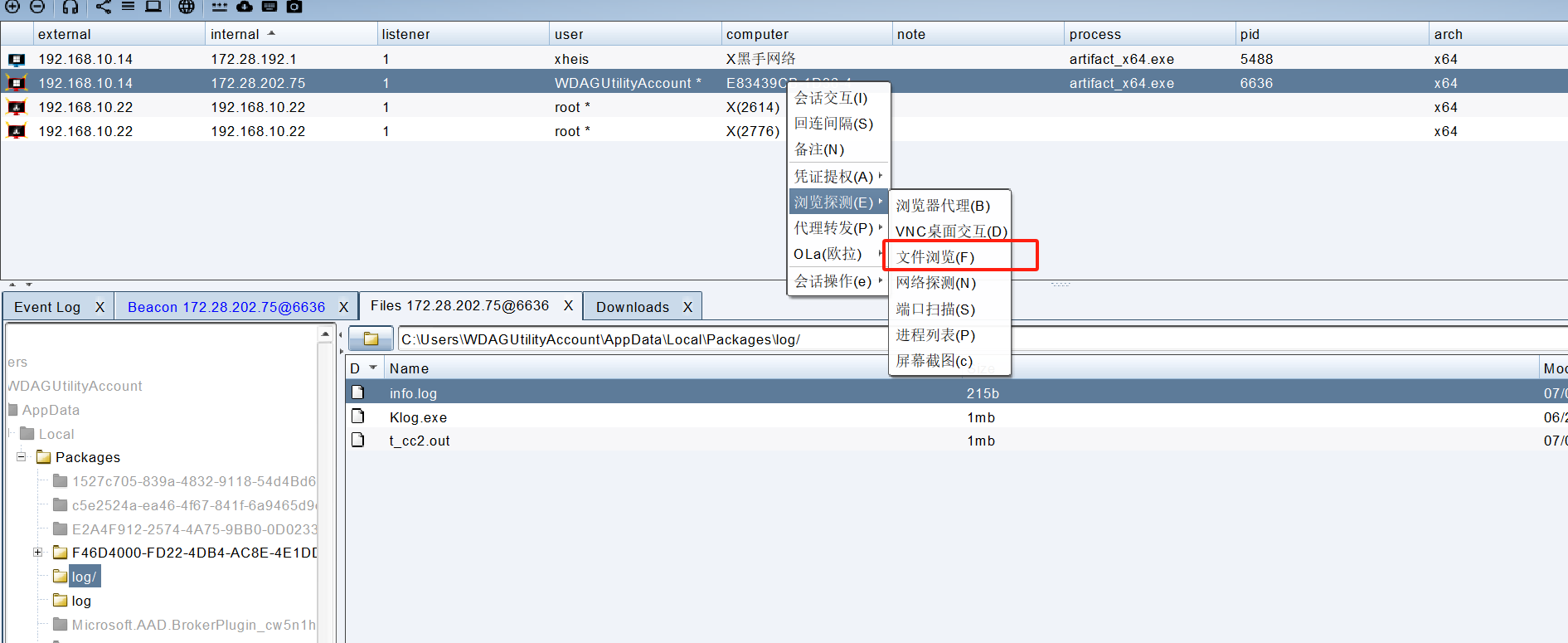Click the connect to team server plus icon
The image size is (1568, 643).
pyautogui.click(x=12, y=7)
